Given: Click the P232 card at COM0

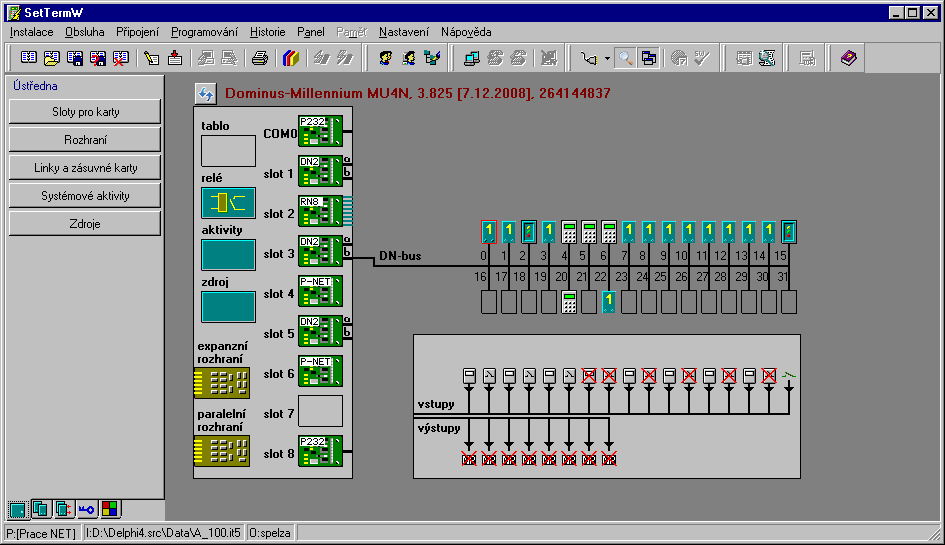Looking at the screenshot, I should pos(320,131).
